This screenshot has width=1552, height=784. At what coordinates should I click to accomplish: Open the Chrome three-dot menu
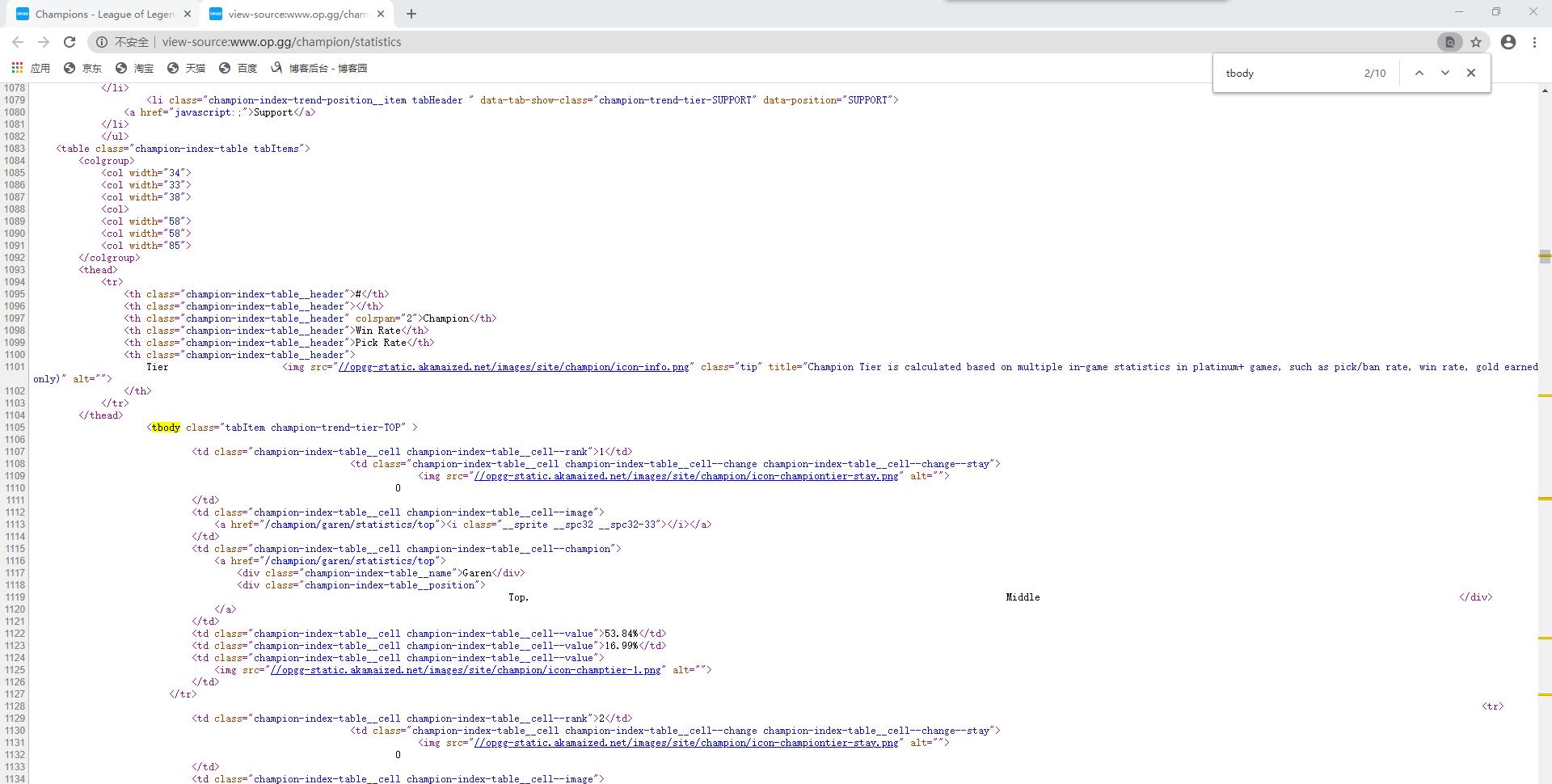(x=1534, y=42)
